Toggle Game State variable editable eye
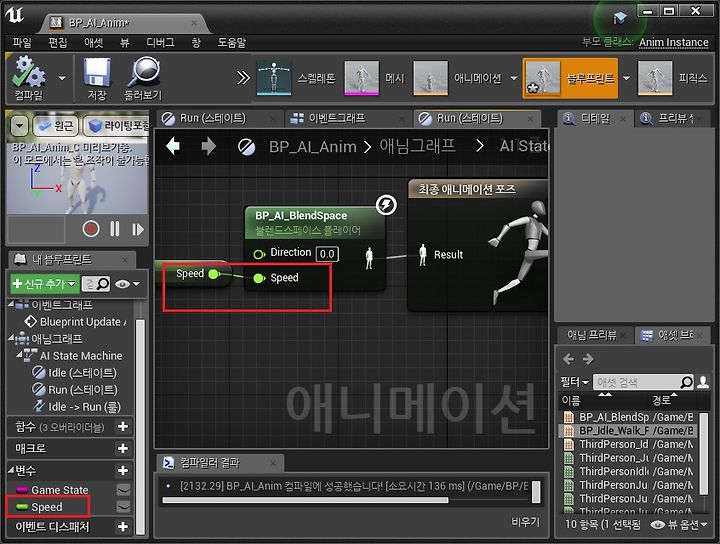720x544 pixels. tap(123, 490)
